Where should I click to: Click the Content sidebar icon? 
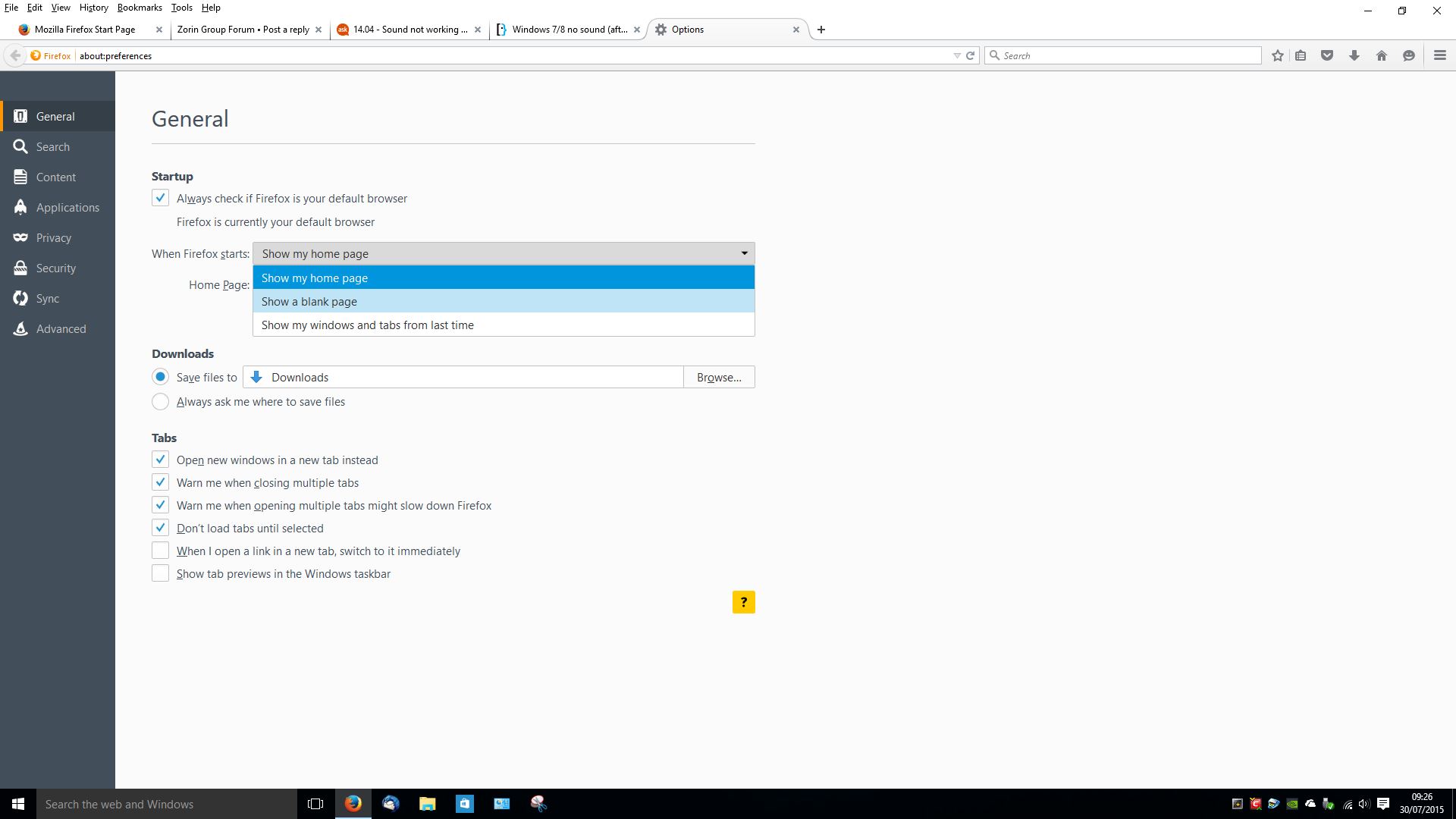click(x=21, y=176)
